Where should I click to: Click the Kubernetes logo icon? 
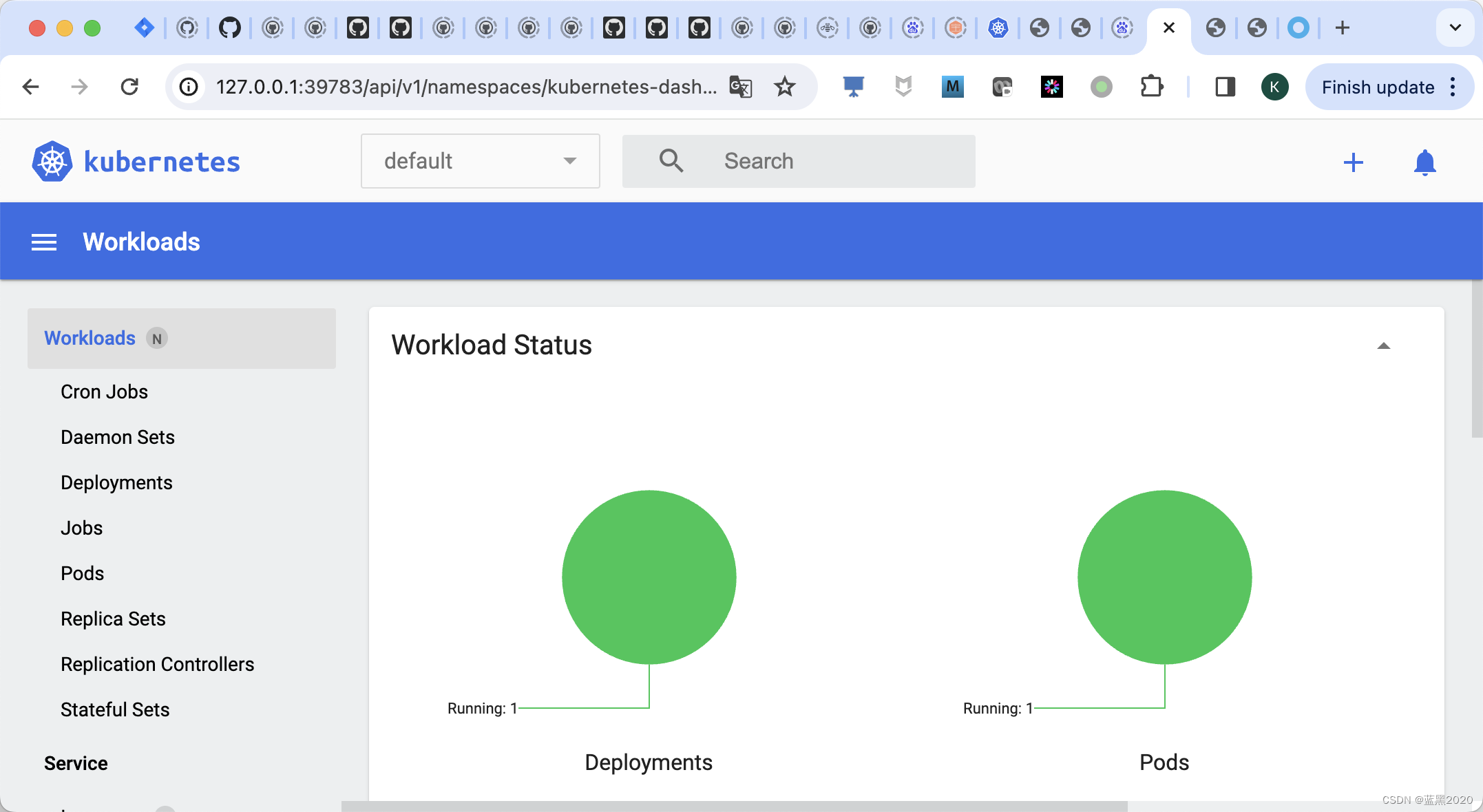[x=52, y=162]
